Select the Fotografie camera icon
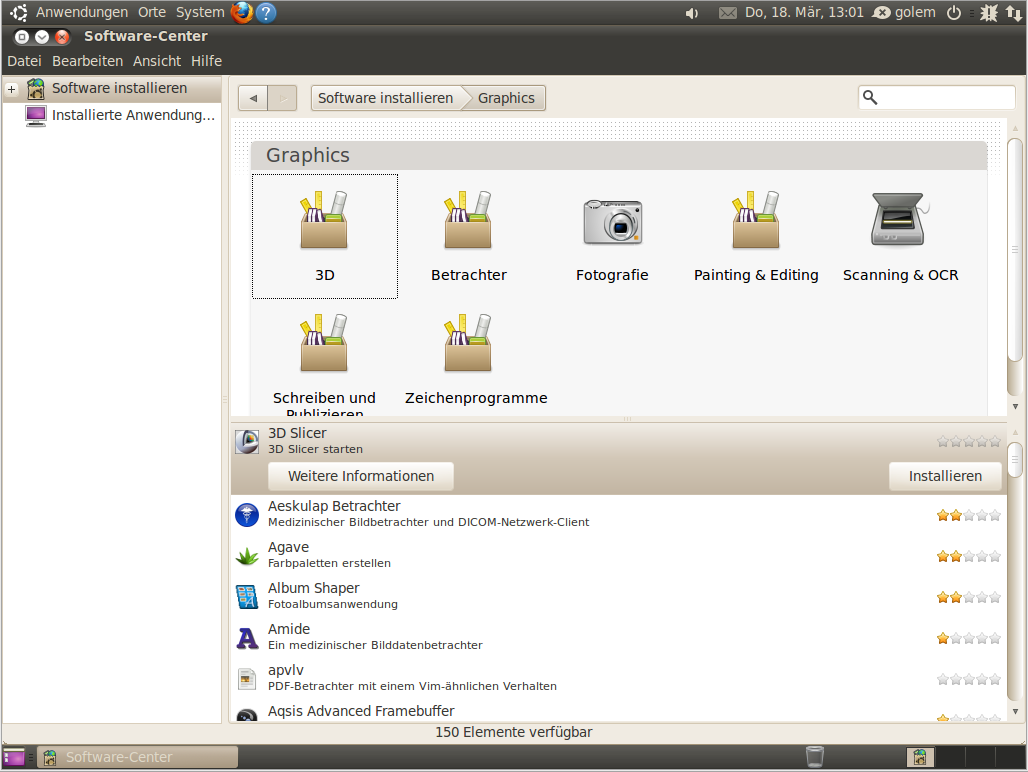 [612, 221]
